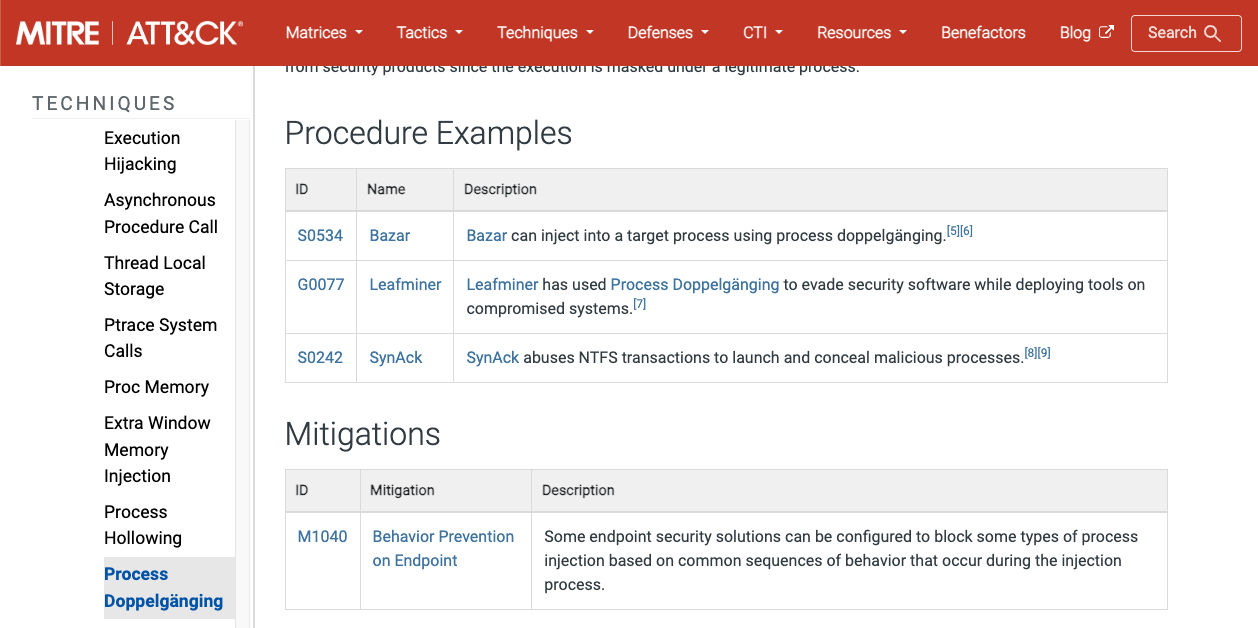
Task: Open citation reference [8]
Action: point(1031,353)
